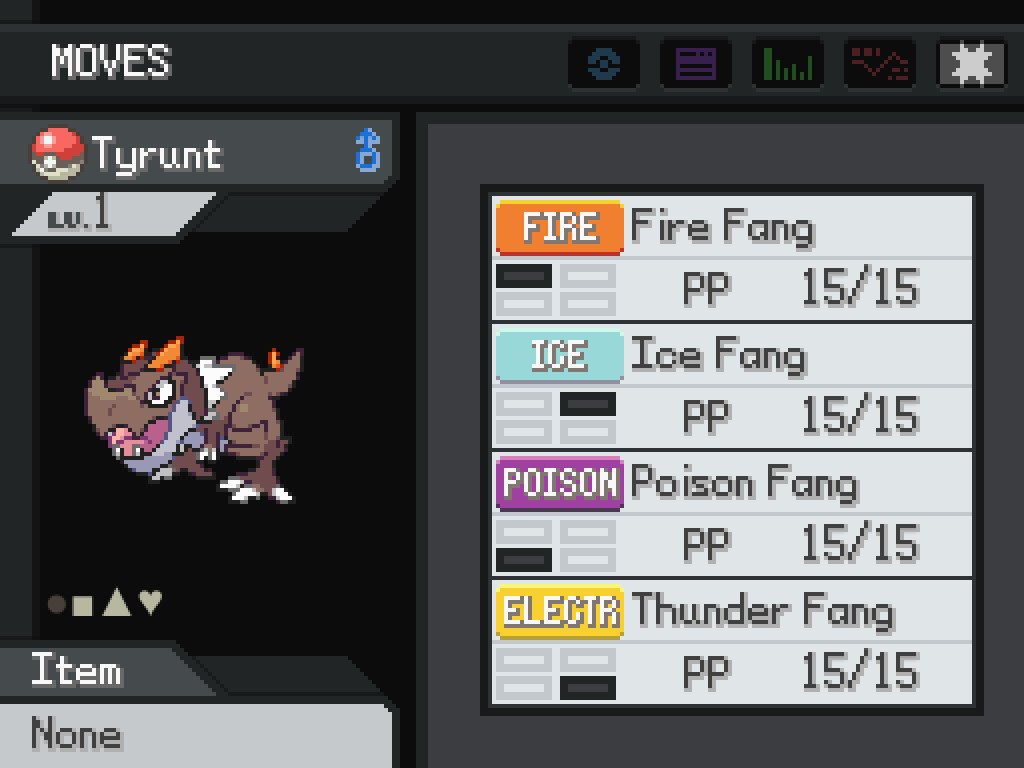1024x768 pixels.
Task: Choose the Thunder Fang move entry
Action: coord(731,641)
